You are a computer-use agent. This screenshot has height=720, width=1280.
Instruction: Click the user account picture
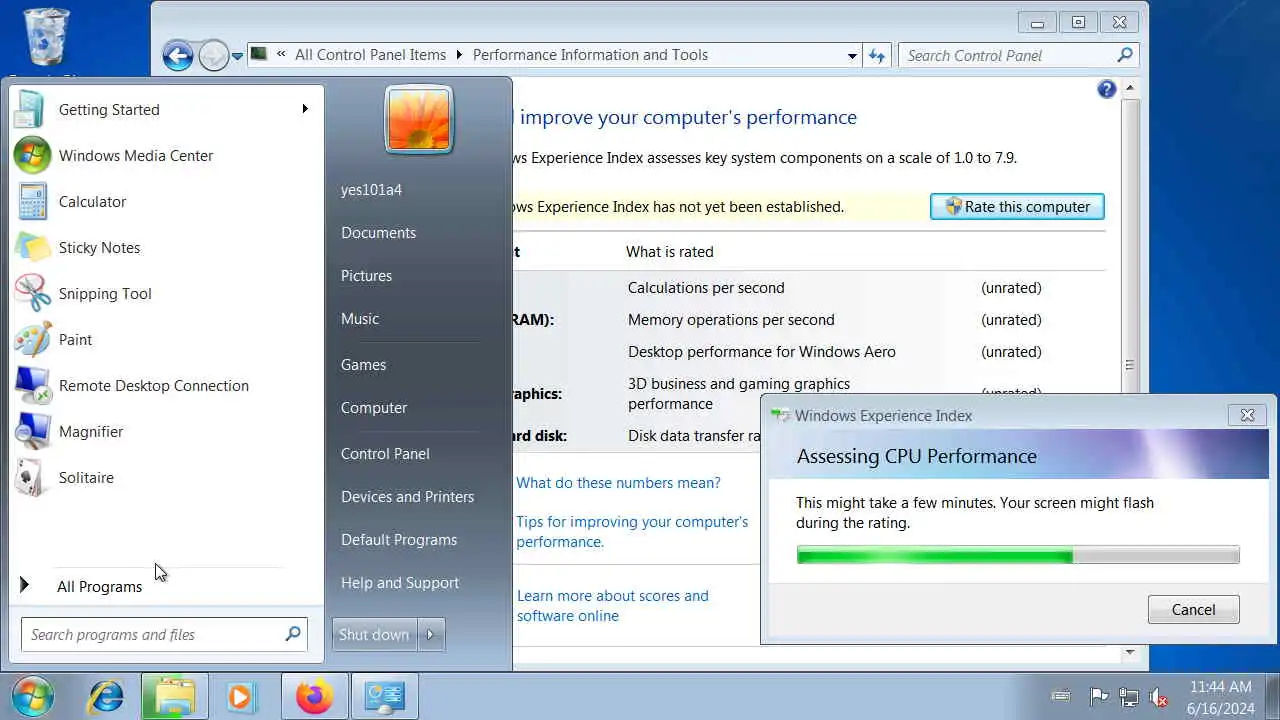418,119
